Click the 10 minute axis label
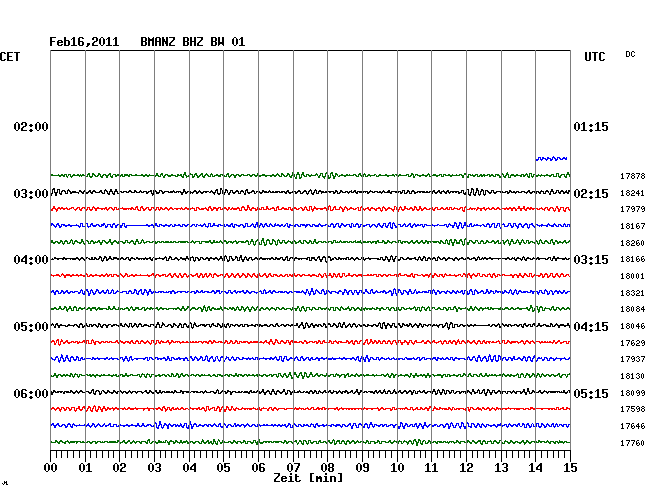 [397, 468]
